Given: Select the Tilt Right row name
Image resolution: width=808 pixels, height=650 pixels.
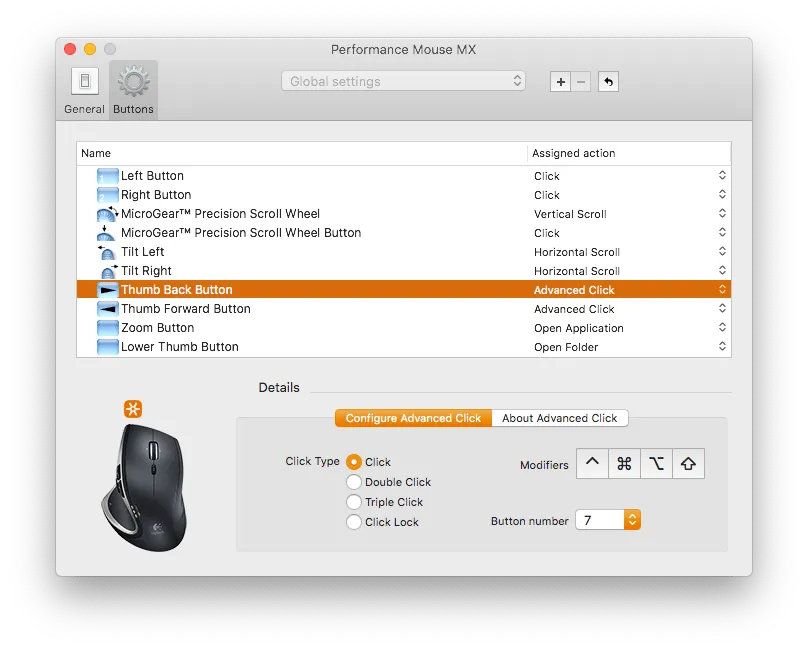Looking at the screenshot, I should [x=146, y=271].
